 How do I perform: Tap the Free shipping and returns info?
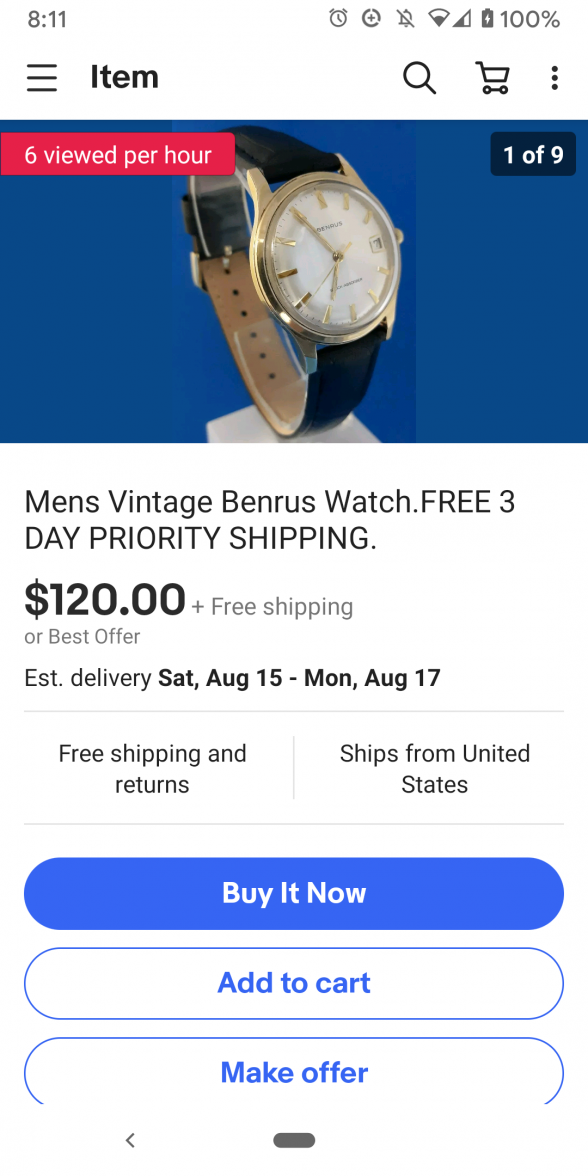click(x=152, y=769)
